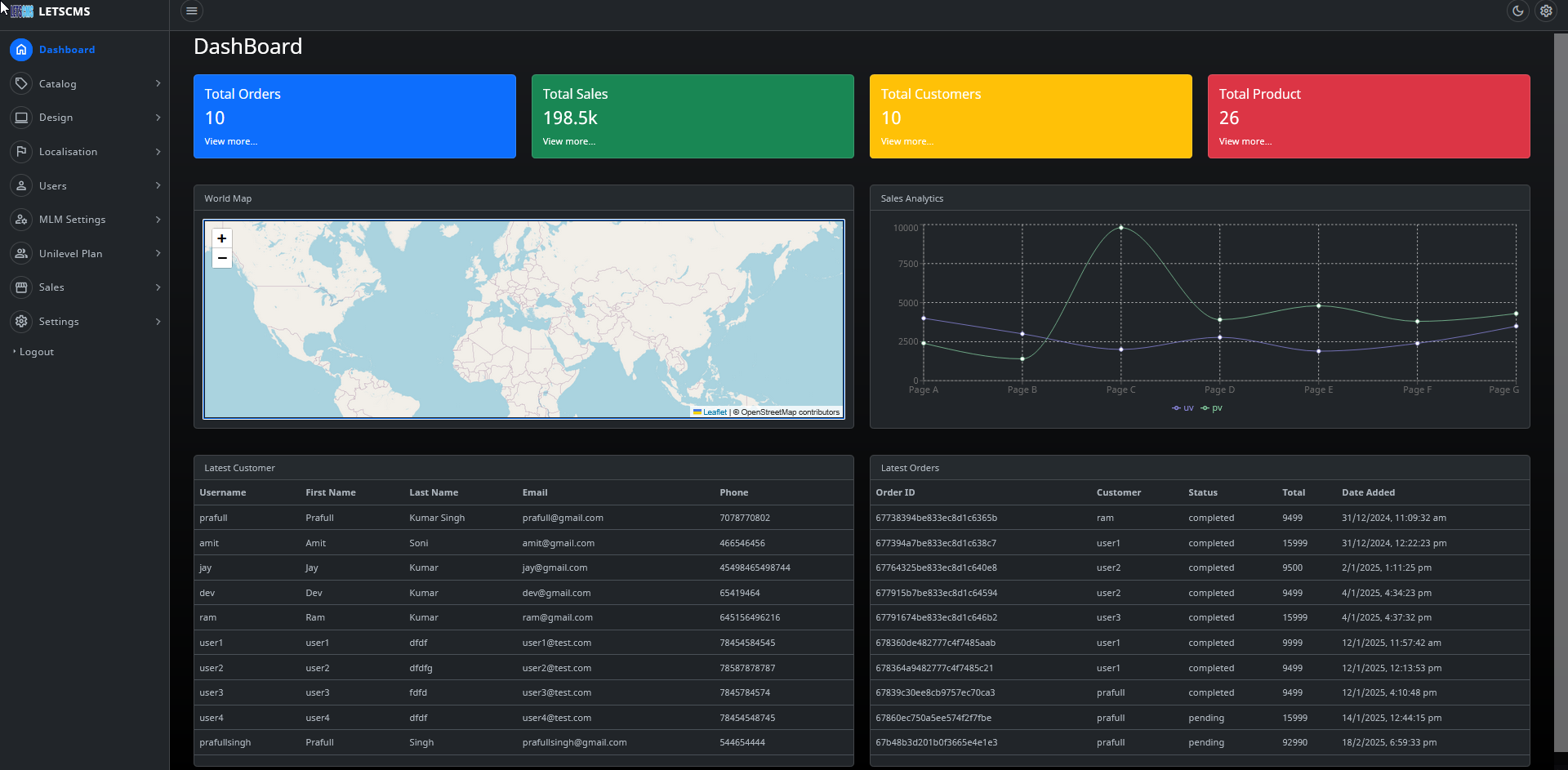Go to the Dashboard menu item
The height and width of the screenshot is (770, 1568).
(x=67, y=50)
